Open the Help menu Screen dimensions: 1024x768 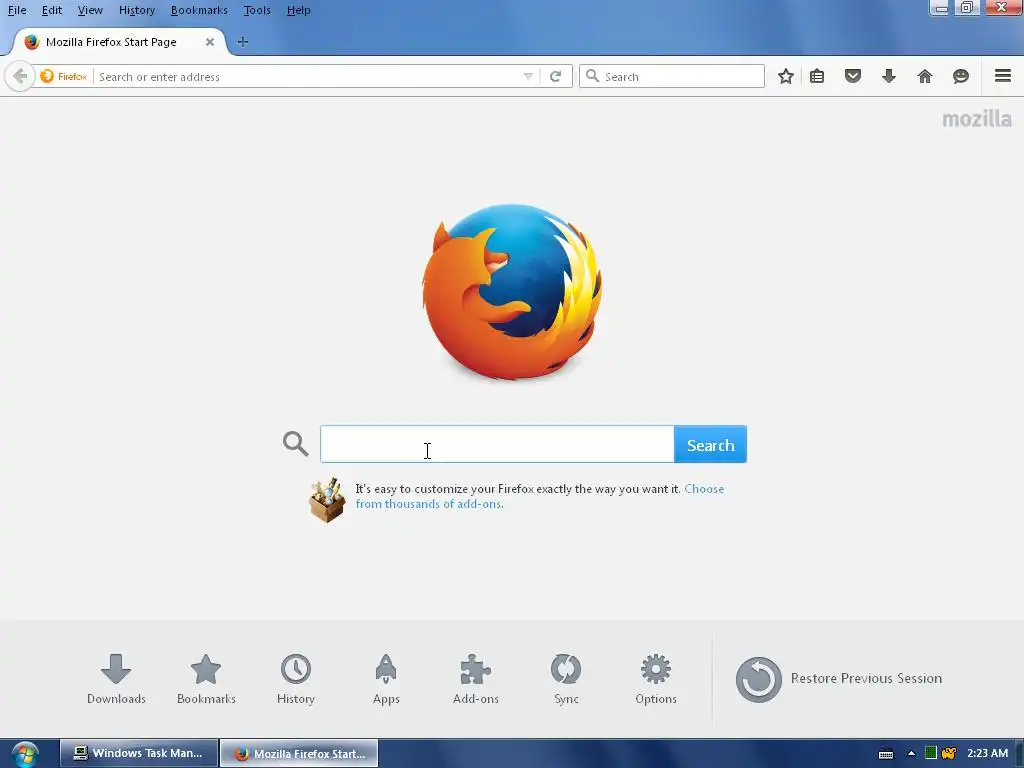(x=298, y=10)
